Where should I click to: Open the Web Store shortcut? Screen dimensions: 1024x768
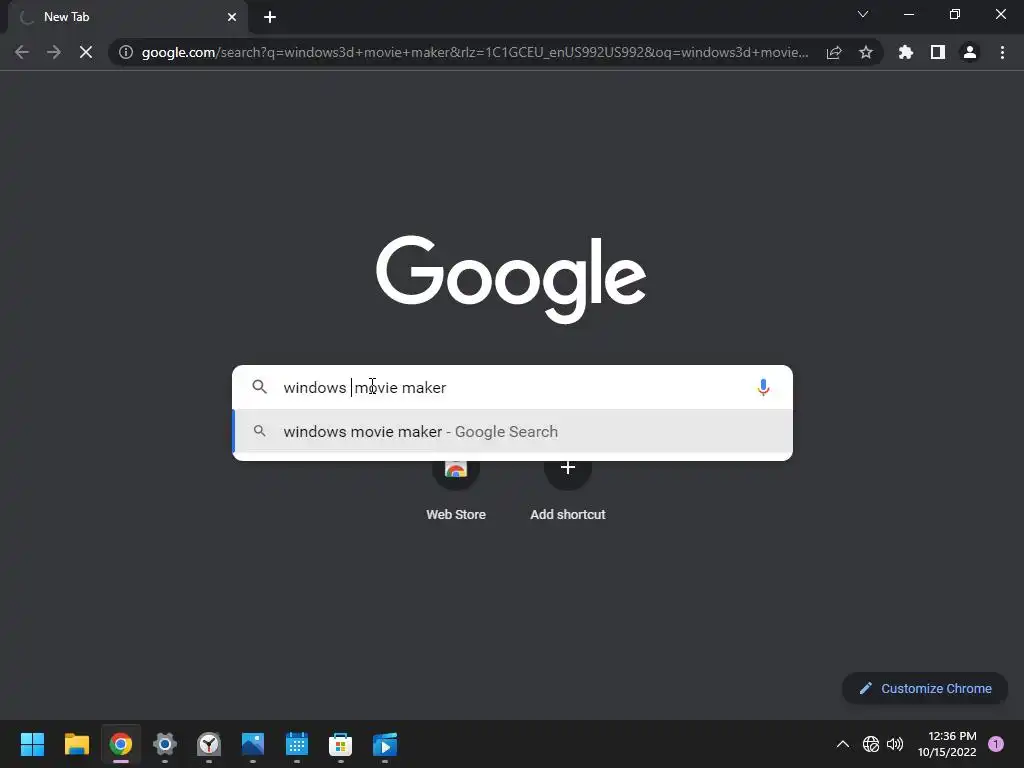[x=456, y=487]
